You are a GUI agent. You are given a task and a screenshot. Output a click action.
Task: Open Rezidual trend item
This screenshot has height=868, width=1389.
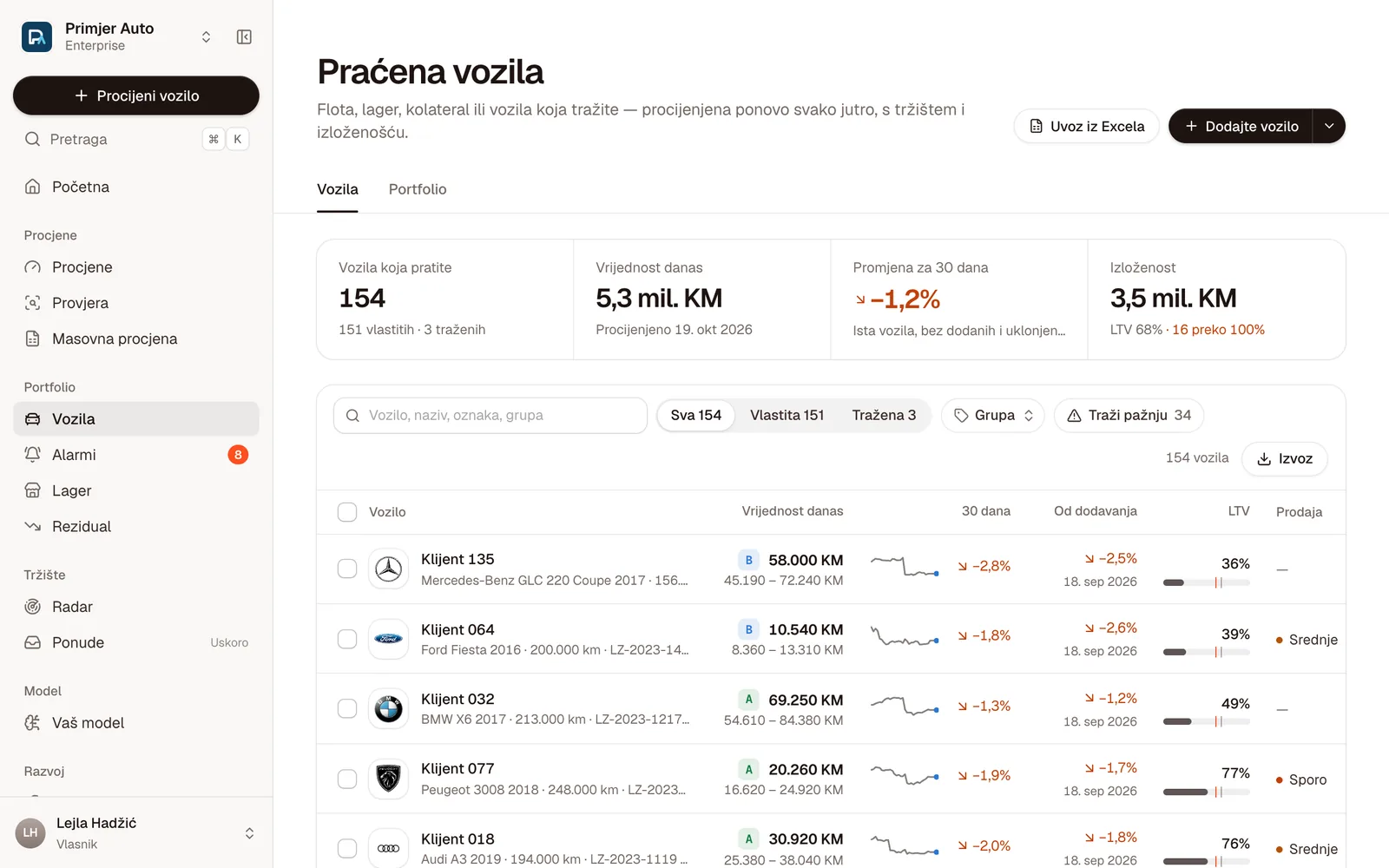(136, 526)
